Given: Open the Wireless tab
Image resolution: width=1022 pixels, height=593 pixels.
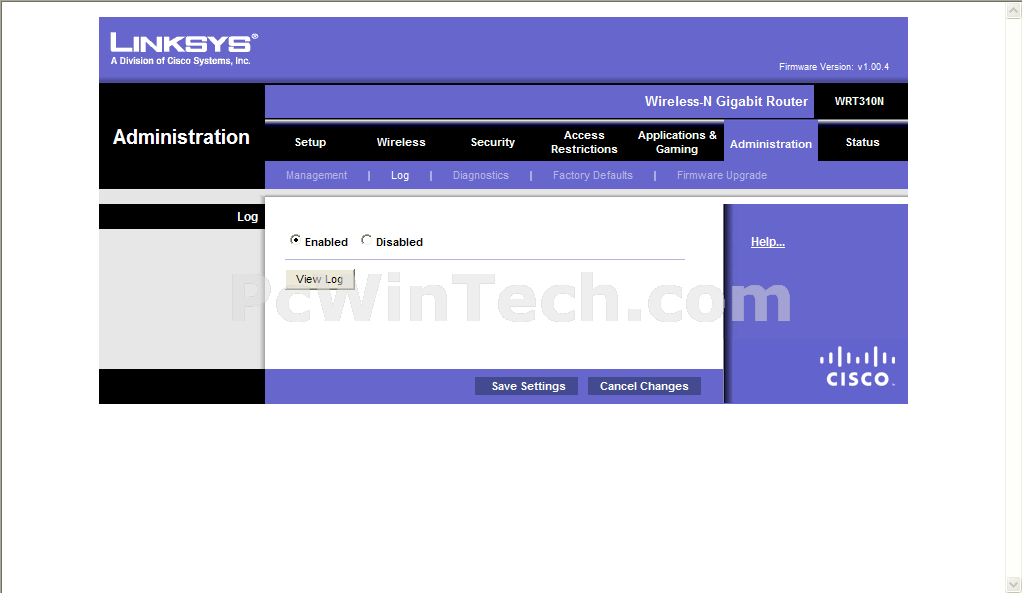Looking at the screenshot, I should coord(401,142).
